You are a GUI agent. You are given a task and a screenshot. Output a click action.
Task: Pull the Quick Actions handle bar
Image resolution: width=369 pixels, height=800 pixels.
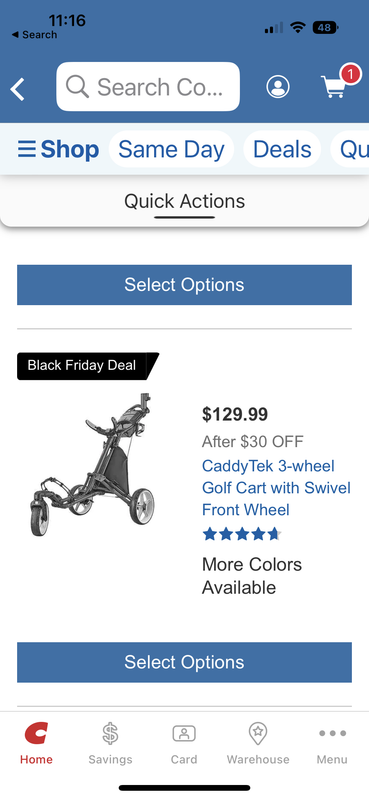(184, 217)
